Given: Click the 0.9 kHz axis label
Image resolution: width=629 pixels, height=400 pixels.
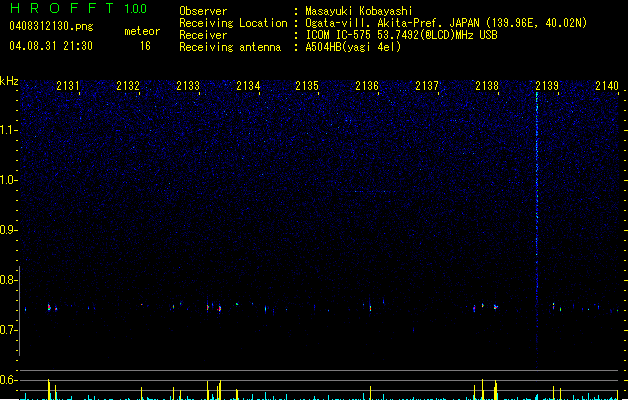Looking at the screenshot, I should tap(8, 230).
